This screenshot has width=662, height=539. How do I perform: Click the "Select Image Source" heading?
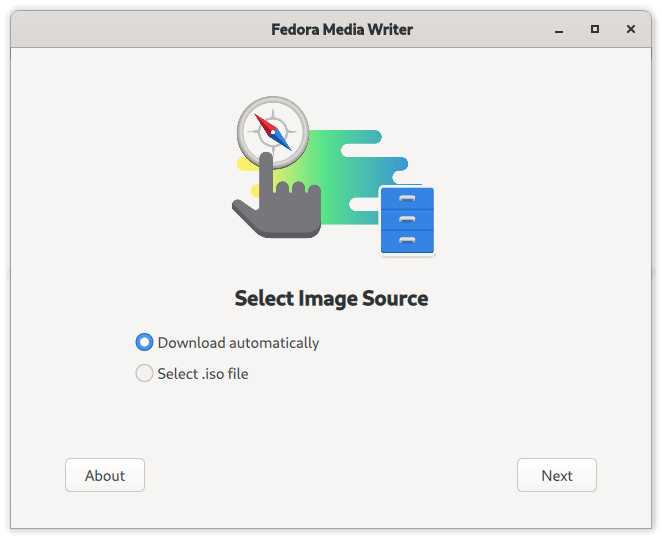[x=331, y=298]
